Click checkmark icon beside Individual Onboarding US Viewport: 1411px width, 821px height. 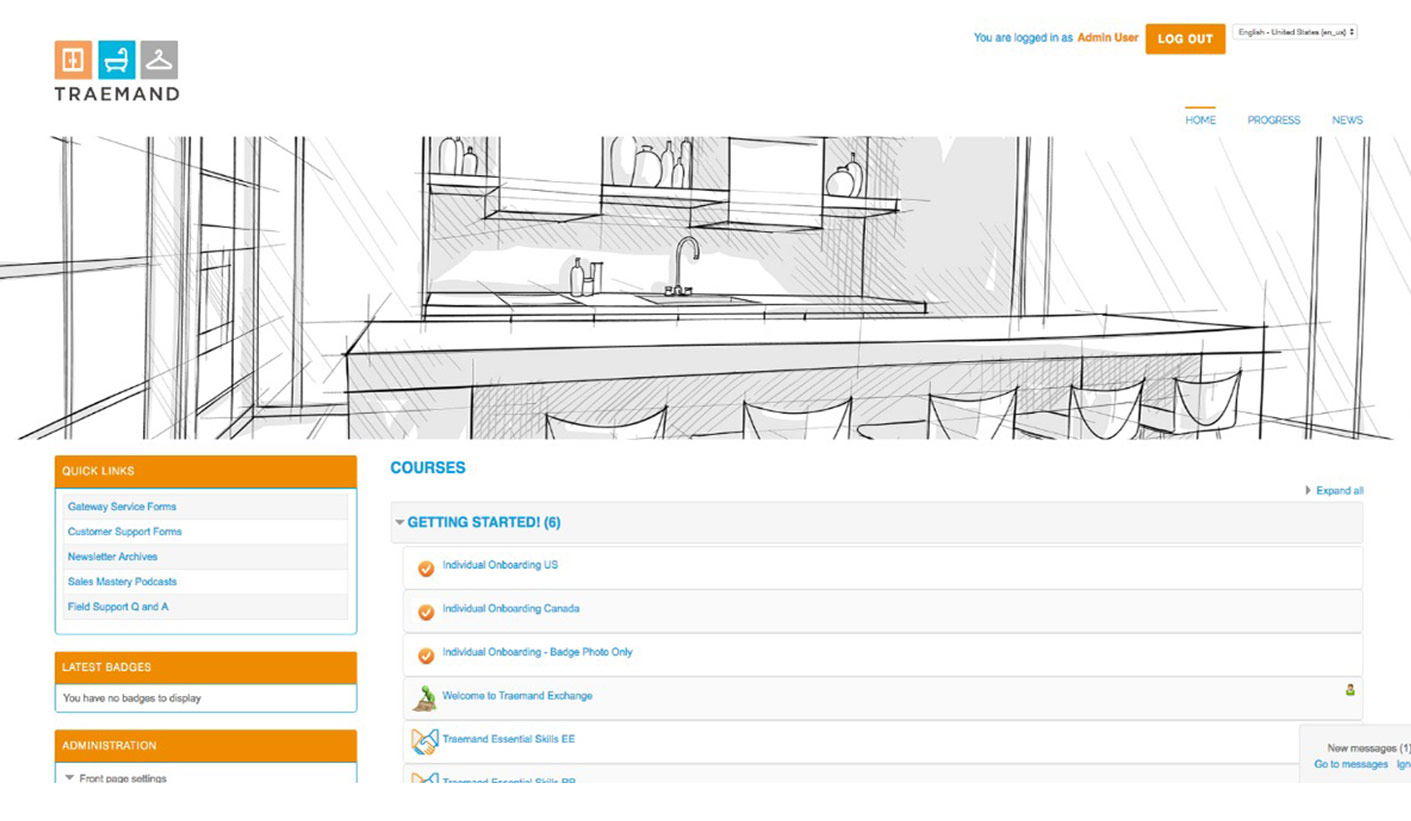click(x=426, y=568)
